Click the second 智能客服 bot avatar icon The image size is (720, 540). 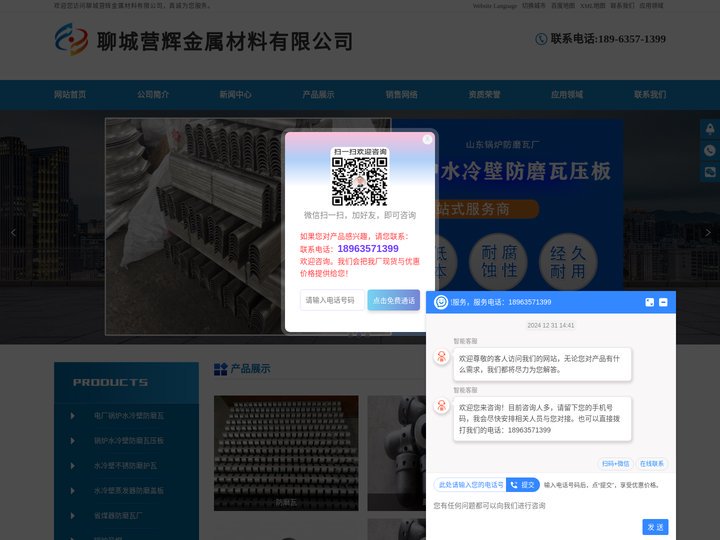pyautogui.click(x=441, y=406)
